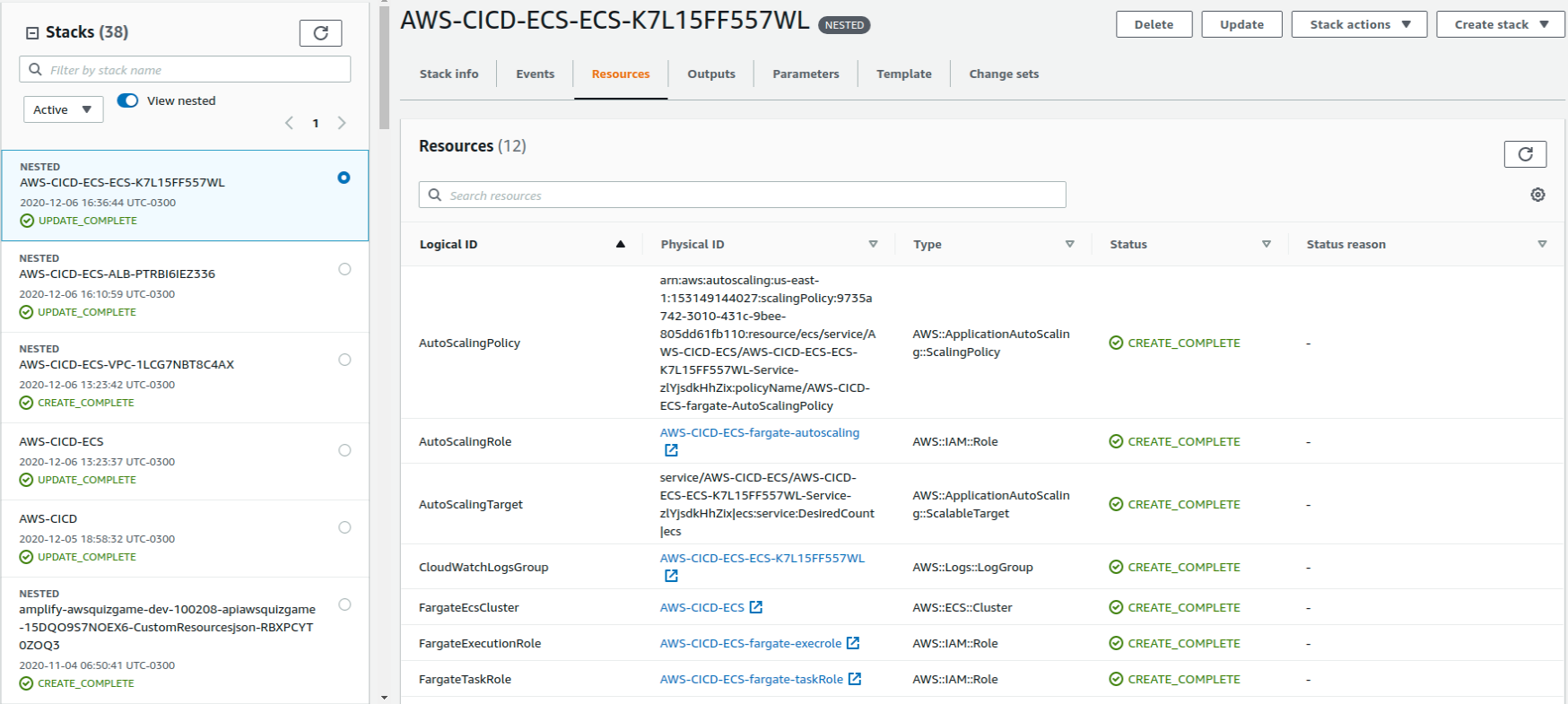Click the AWS-CICD stack name
1568x704 pixels.
[48, 518]
